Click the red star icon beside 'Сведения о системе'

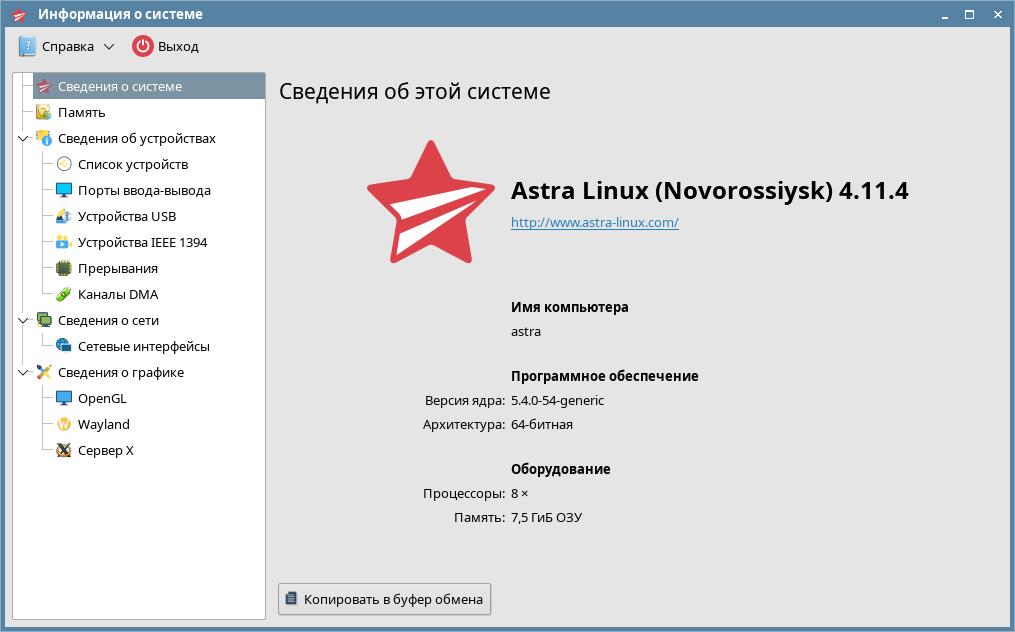pyautogui.click(x=44, y=86)
